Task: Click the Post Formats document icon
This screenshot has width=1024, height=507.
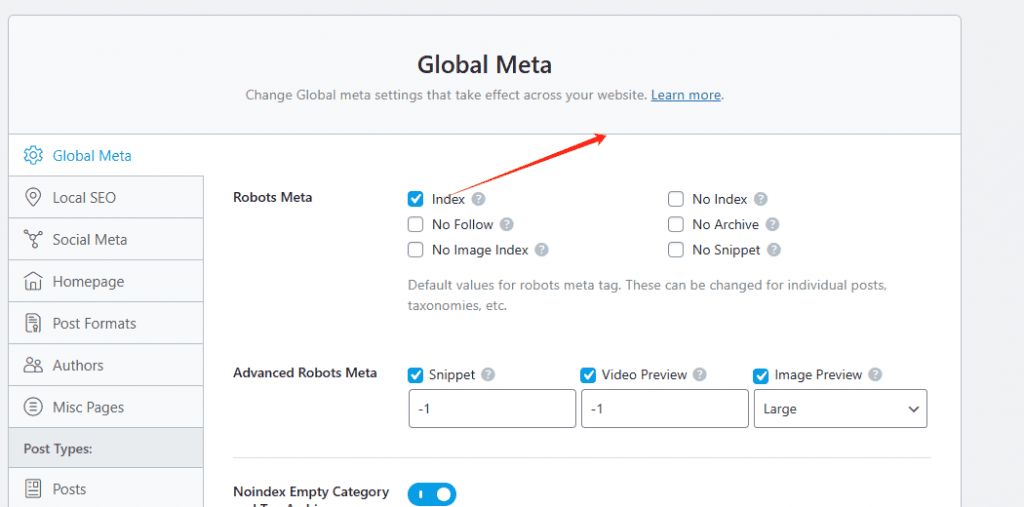Action: (33, 324)
